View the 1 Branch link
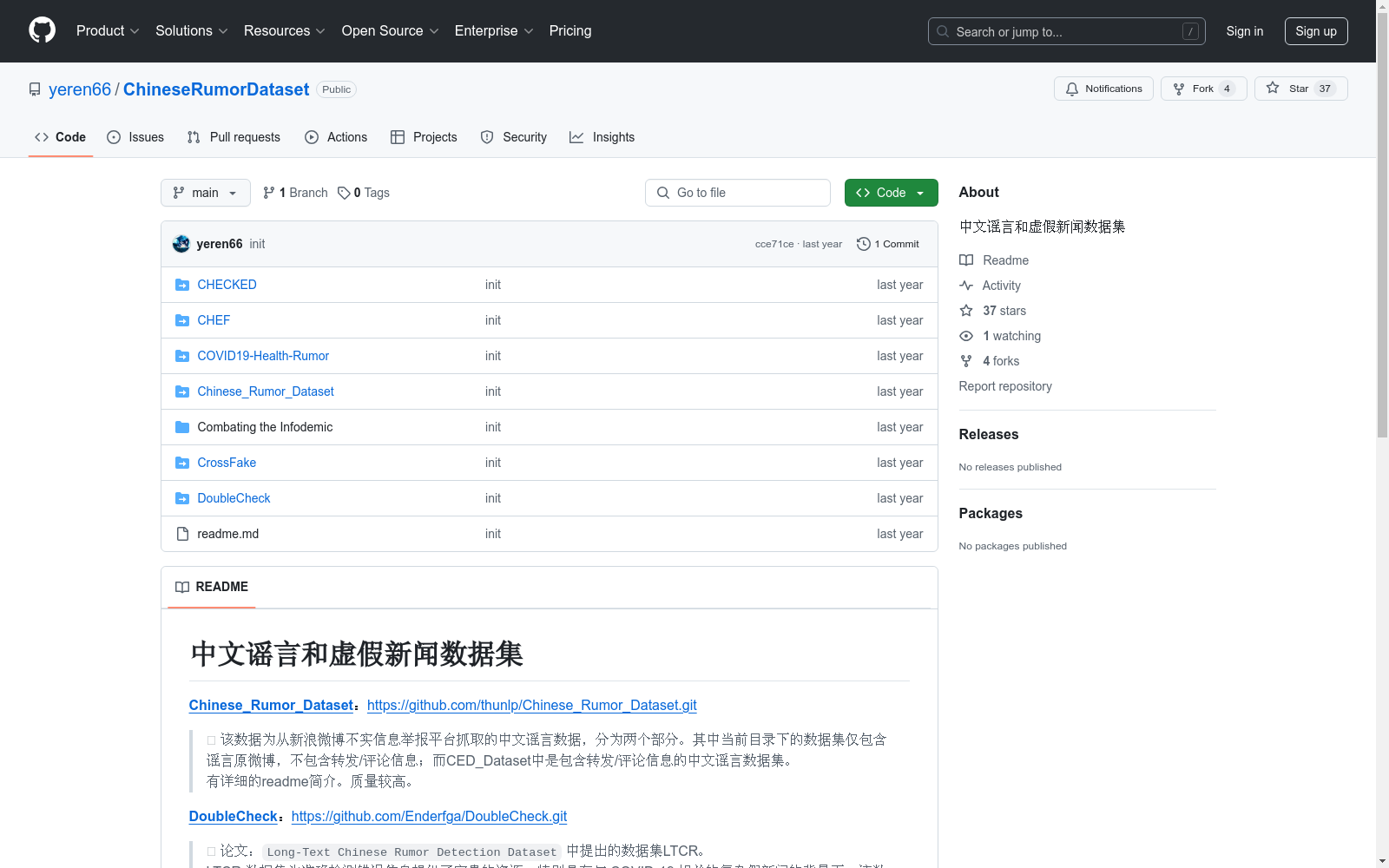This screenshot has width=1389, height=868. coord(295,193)
